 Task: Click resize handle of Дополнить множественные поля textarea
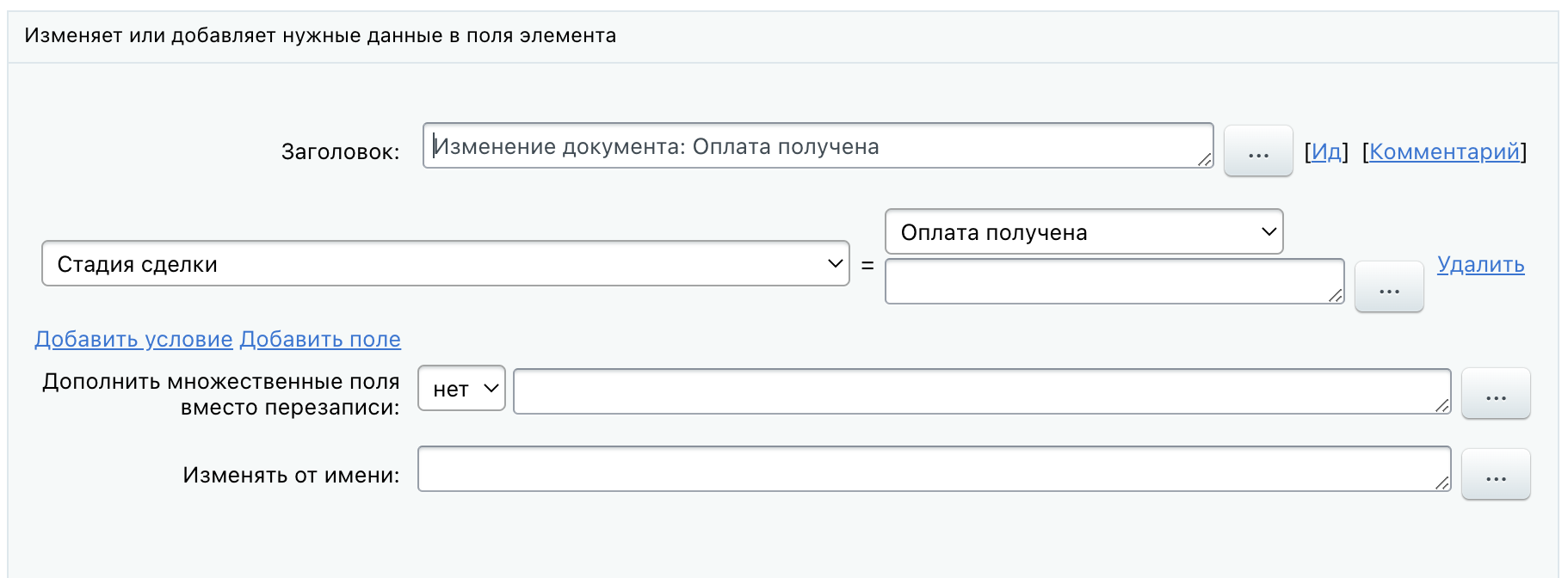1442,405
